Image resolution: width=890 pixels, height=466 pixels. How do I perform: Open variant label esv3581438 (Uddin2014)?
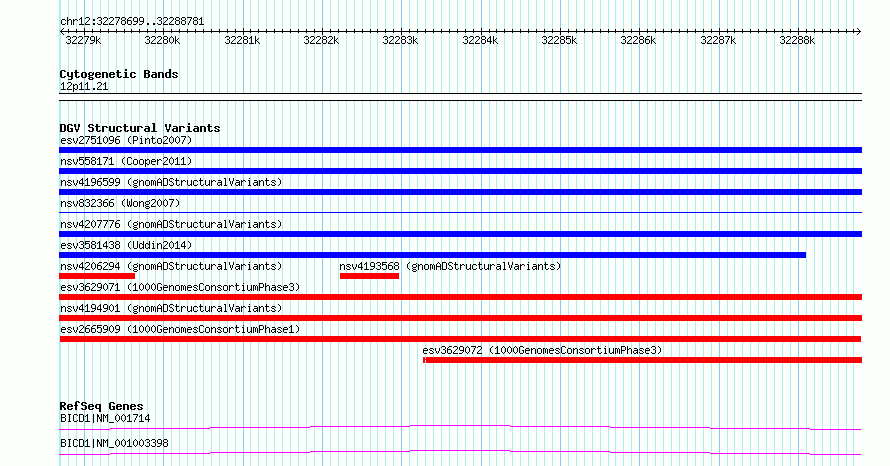(126, 245)
